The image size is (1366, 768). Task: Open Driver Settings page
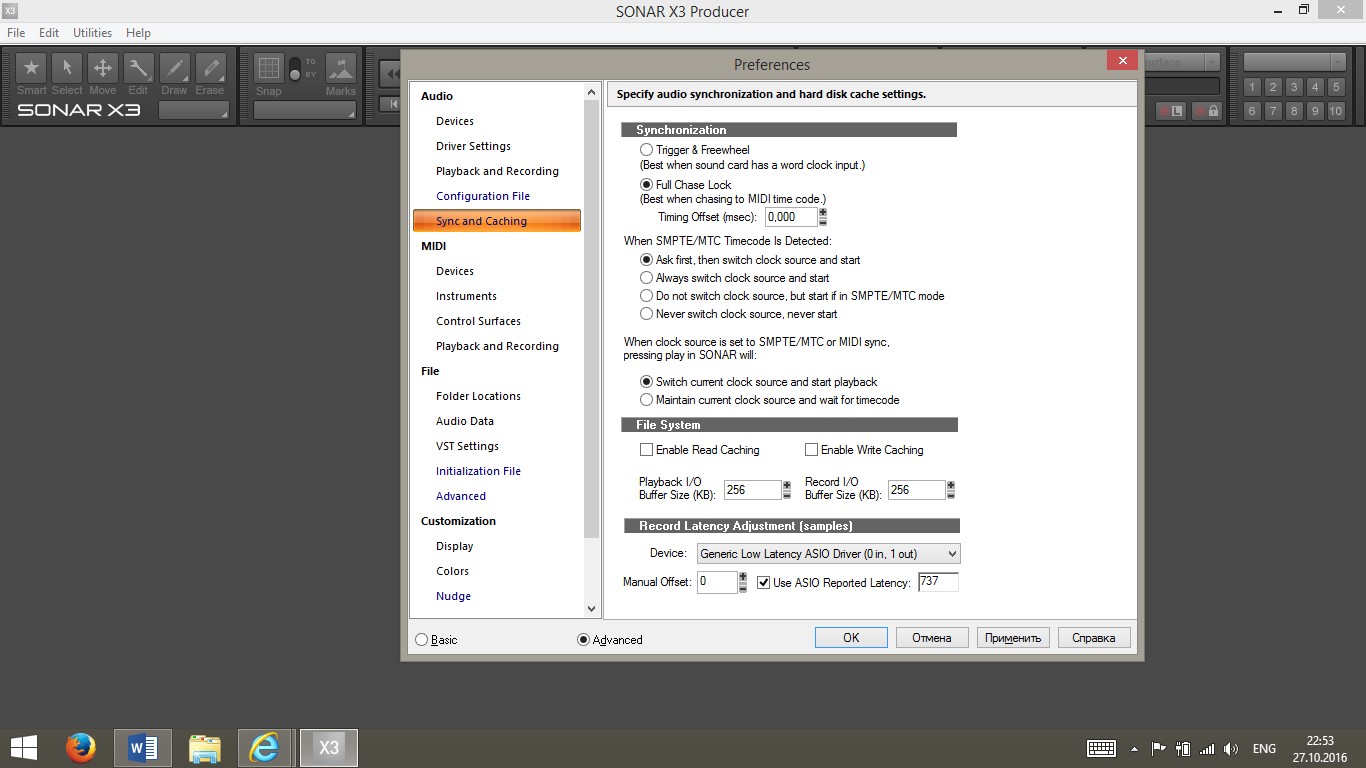(473, 146)
